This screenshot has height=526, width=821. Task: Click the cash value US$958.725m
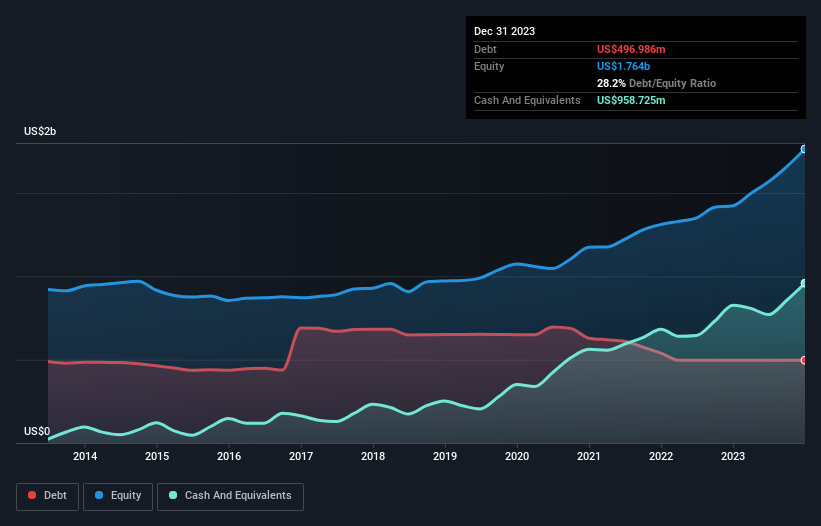(631, 100)
